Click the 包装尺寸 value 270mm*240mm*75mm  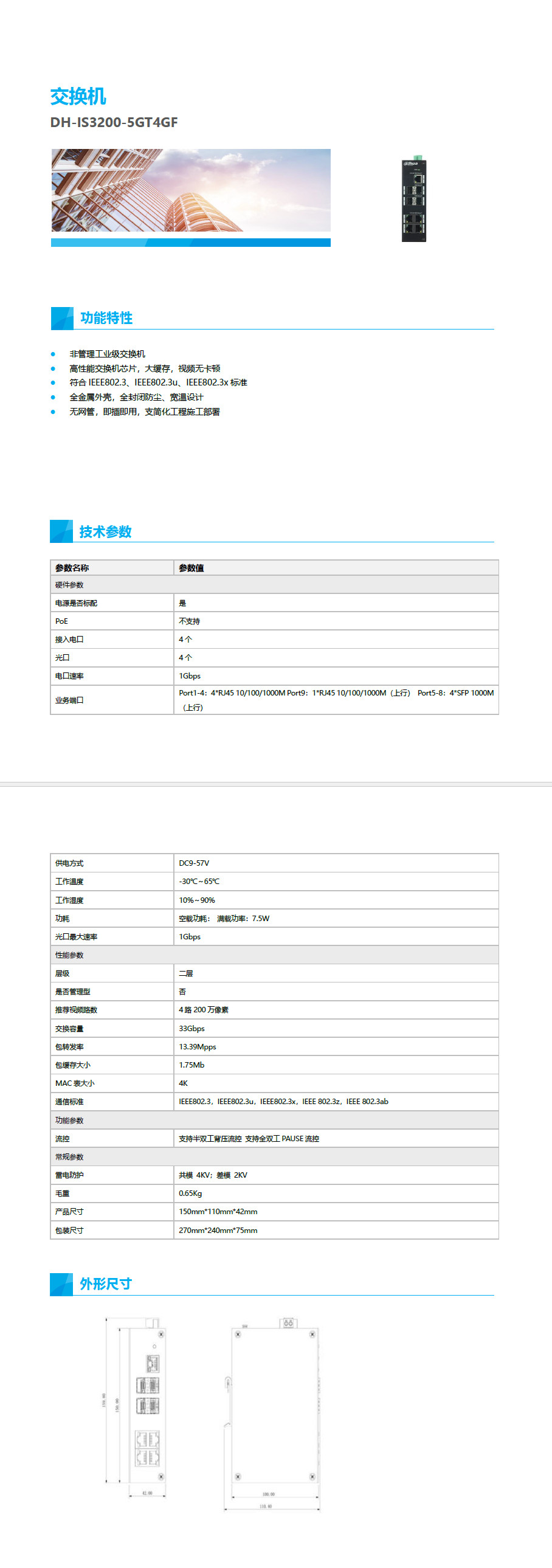pos(218,1230)
